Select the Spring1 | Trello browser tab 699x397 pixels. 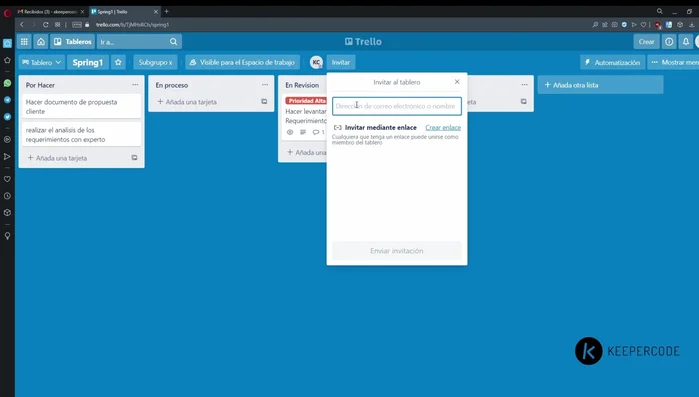(123, 12)
